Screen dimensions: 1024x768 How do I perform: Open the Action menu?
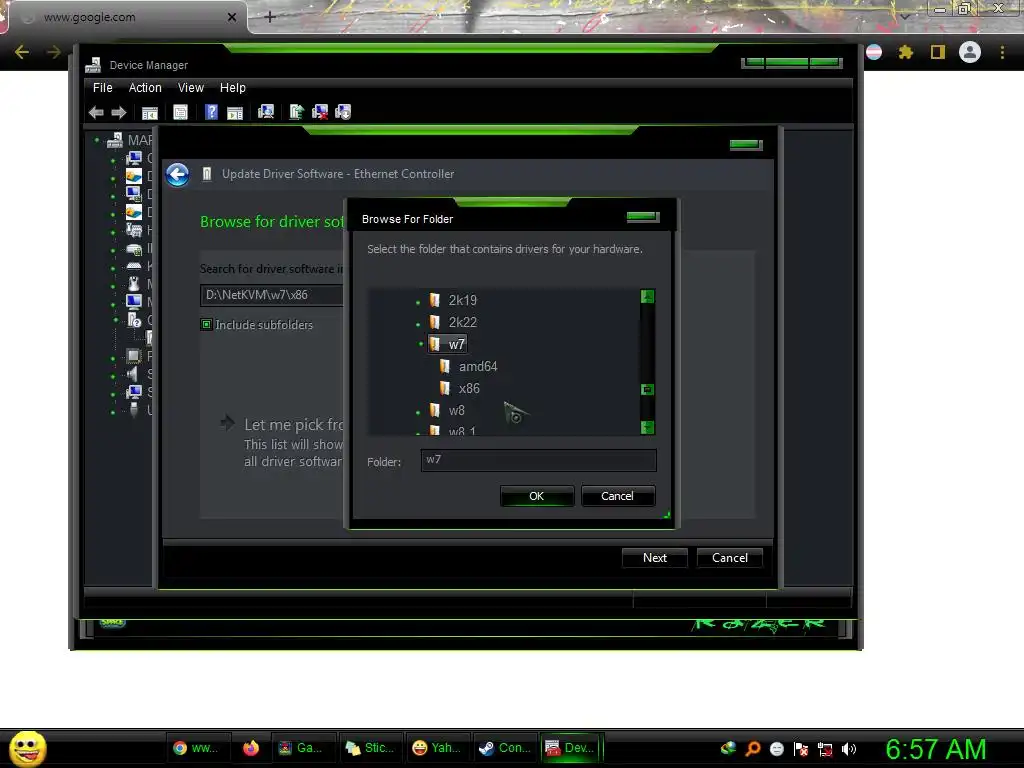click(x=145, y=88)
